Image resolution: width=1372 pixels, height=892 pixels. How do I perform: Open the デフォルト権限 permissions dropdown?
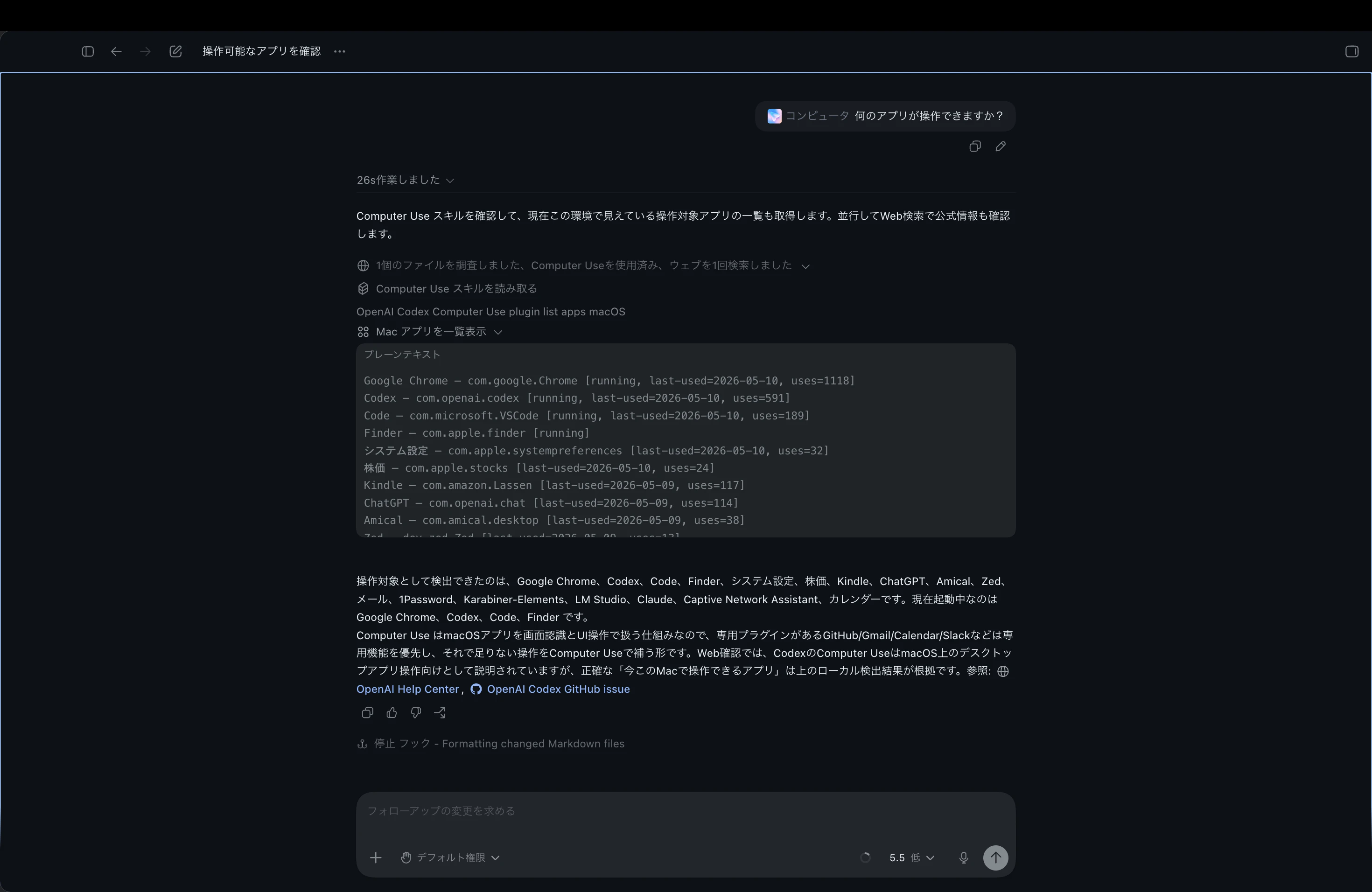point(450,857)
